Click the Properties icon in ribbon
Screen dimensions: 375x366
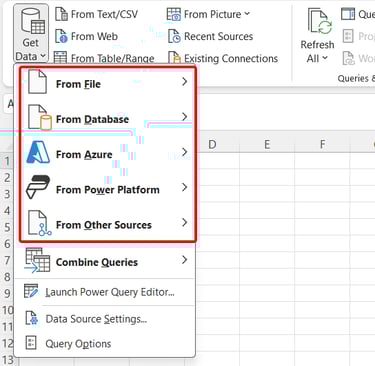[x=348, y=36]
